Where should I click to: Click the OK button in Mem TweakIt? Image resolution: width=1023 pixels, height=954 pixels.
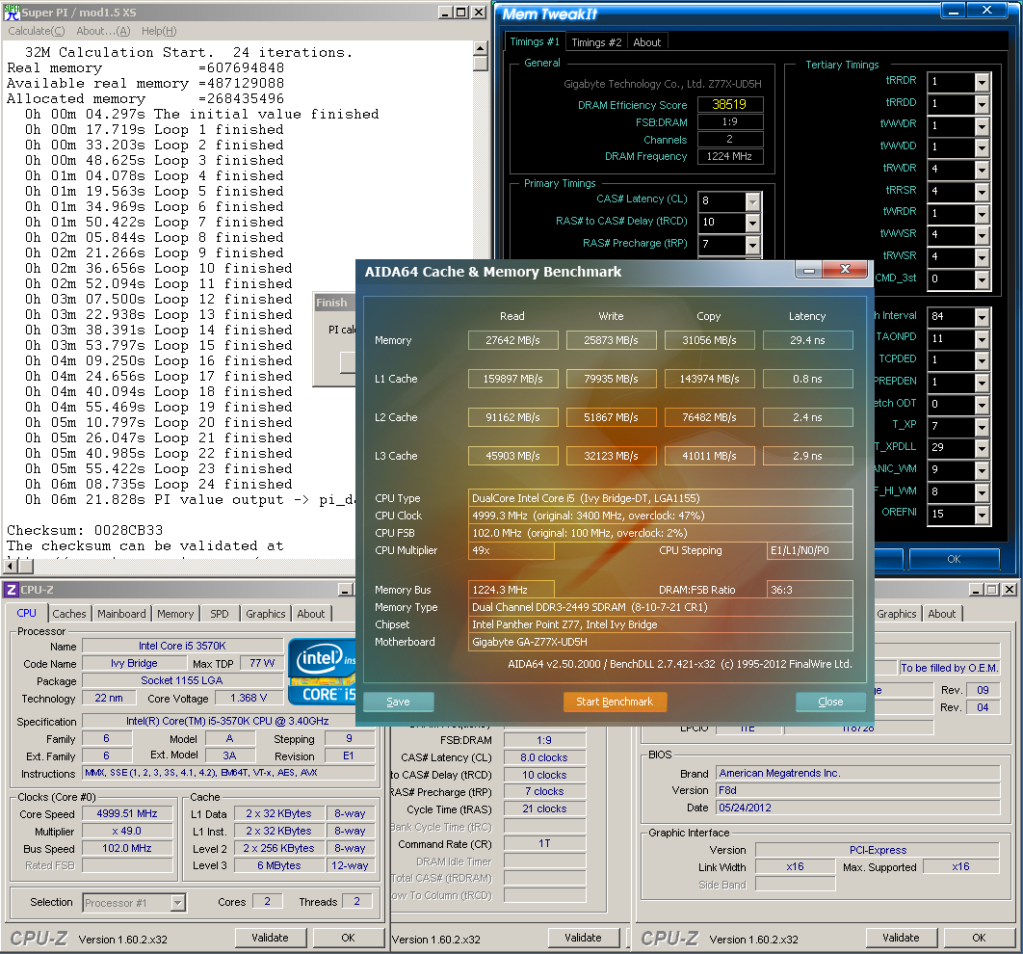click(x=953, y=559)
